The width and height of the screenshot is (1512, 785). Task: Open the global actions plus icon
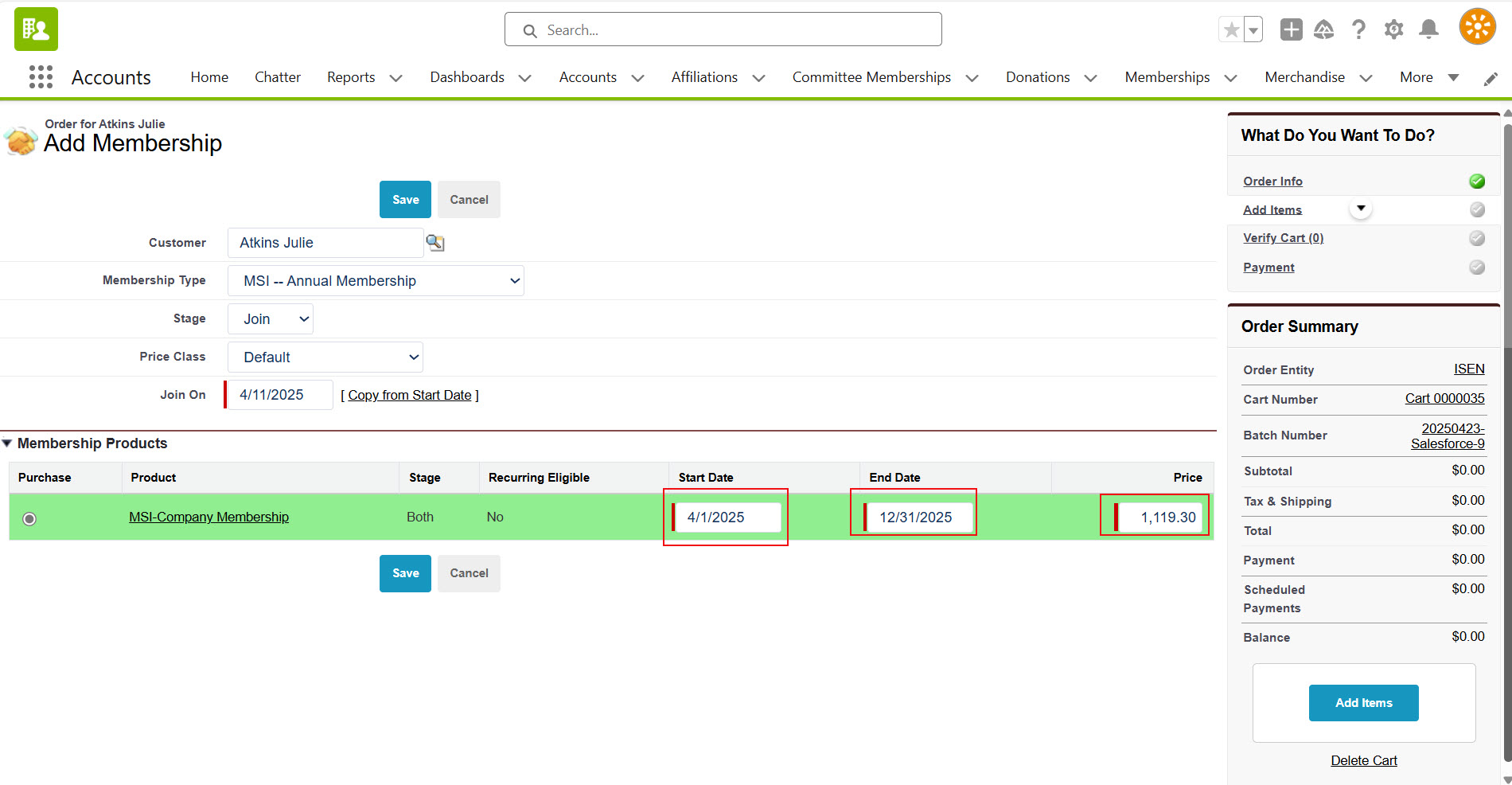pyautogui.click(x=1291, y=30)
